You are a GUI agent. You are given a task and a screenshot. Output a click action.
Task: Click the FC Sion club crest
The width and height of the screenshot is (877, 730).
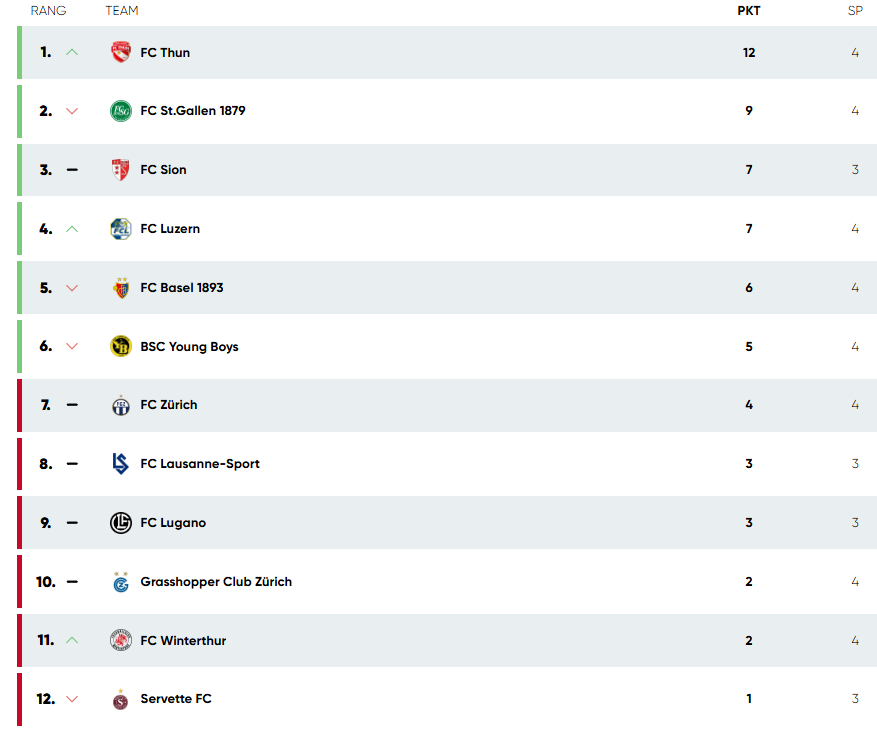click(x=120, y=170)
